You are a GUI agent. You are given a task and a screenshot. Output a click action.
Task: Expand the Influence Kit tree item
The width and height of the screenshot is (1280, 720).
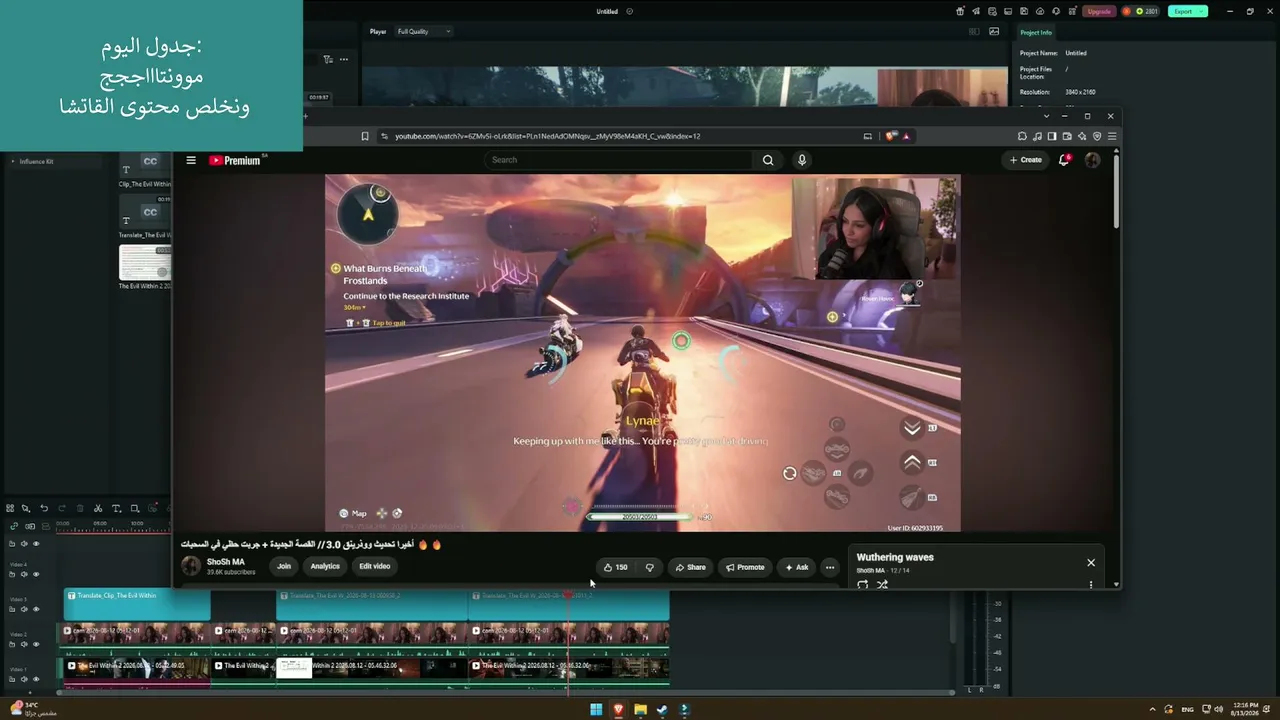point(13,161)
